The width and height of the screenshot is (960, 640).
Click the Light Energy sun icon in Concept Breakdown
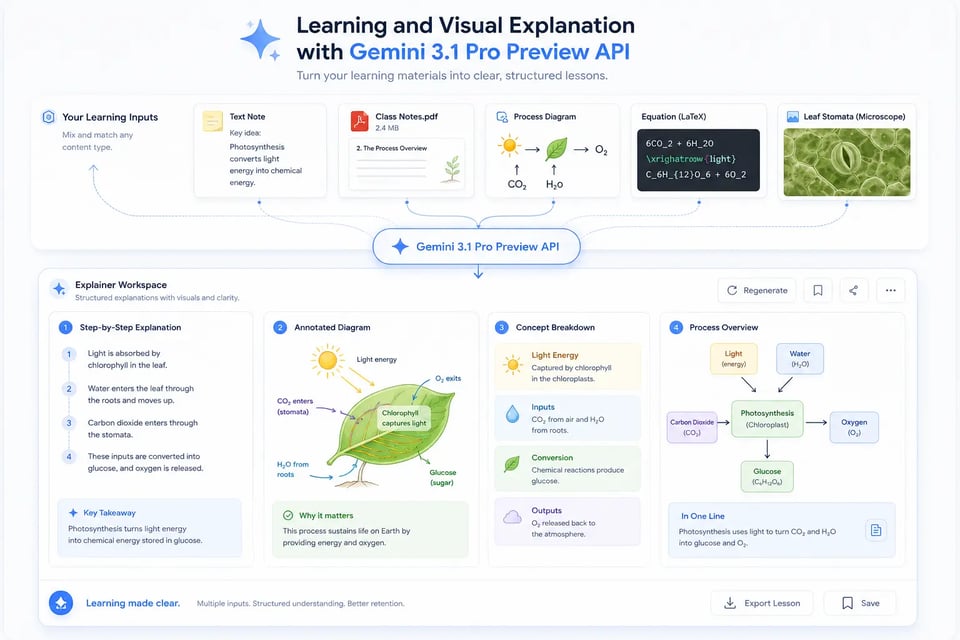point(513,365)
